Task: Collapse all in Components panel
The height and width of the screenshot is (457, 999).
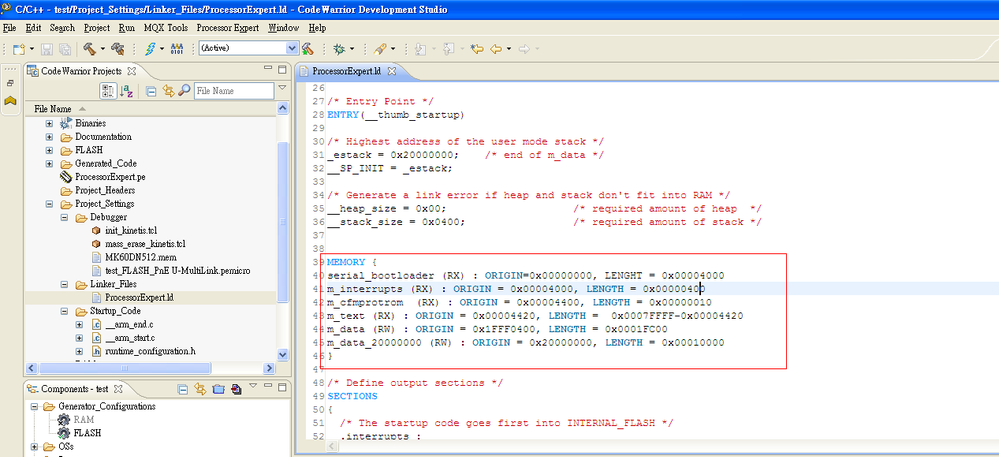Action: point(183,389)
